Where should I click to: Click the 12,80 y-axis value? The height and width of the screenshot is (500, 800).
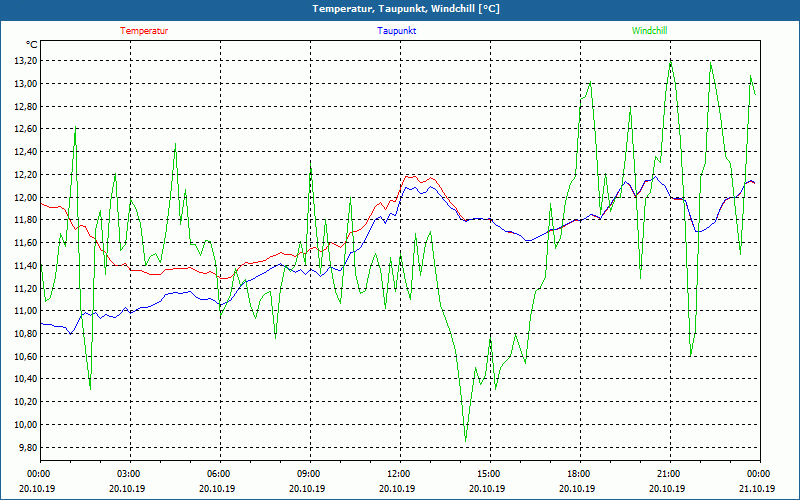coord(27,106)
